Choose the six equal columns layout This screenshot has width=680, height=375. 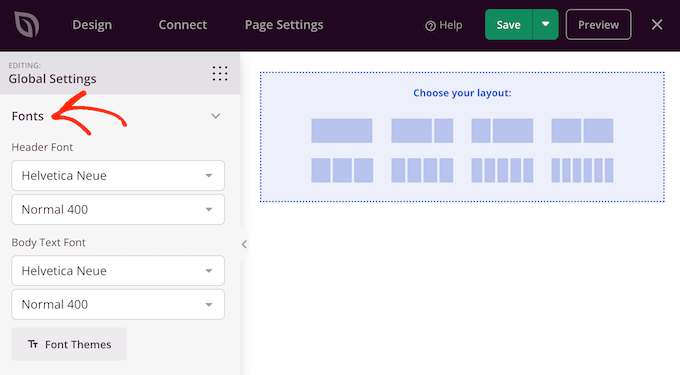[582, 170]
